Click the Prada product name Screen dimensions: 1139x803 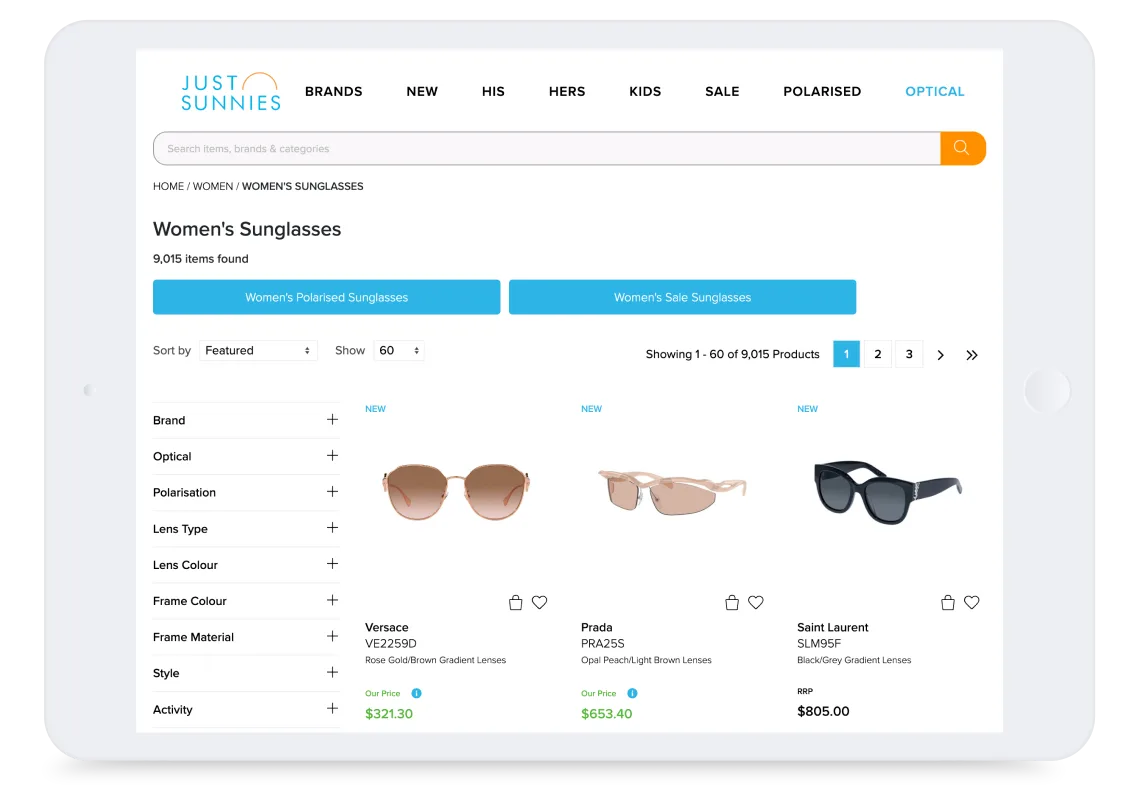click(x=596, y=627)
